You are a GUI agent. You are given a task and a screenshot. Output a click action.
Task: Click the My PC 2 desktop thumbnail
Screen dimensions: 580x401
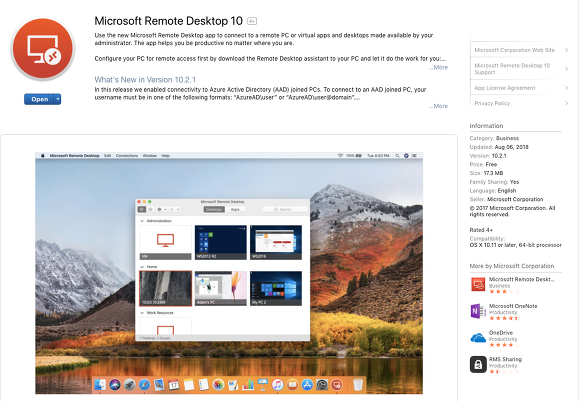[x=276, y=289]
